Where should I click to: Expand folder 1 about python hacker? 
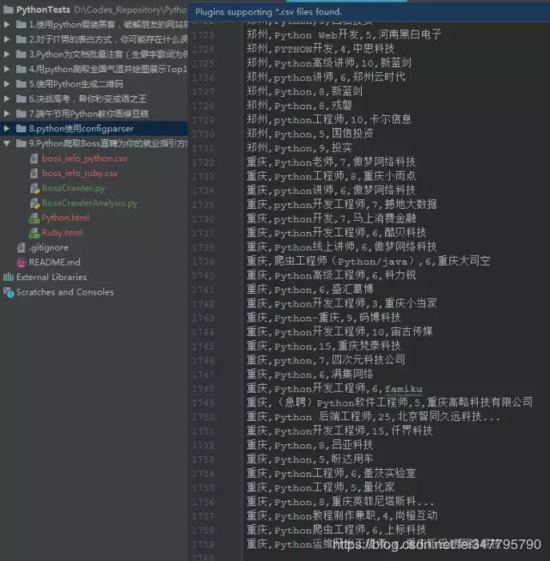[x=6, y=25]
